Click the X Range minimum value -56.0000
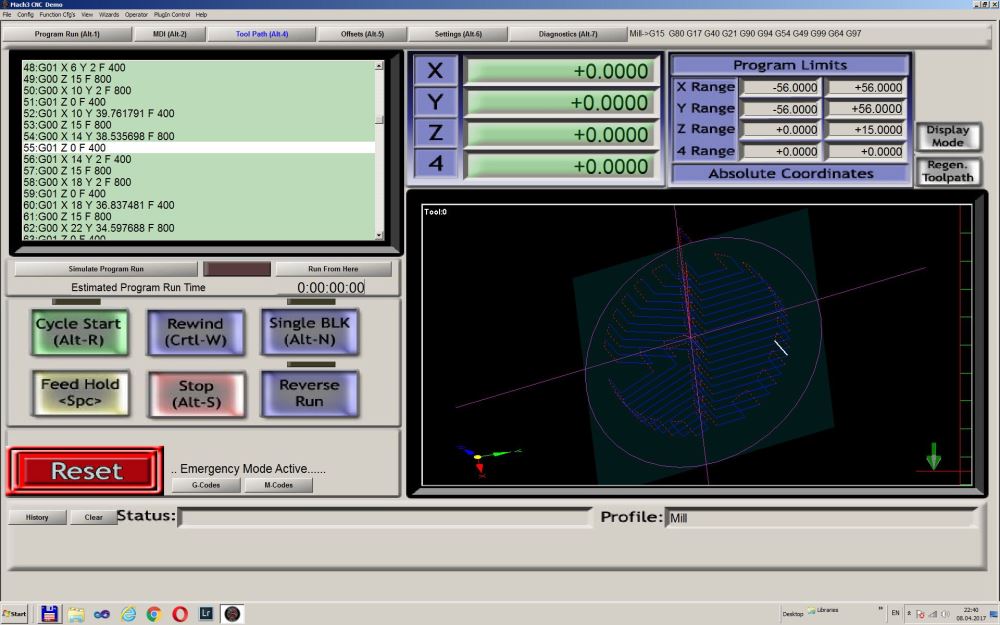 pyautogui.click(x=781, y=87)
